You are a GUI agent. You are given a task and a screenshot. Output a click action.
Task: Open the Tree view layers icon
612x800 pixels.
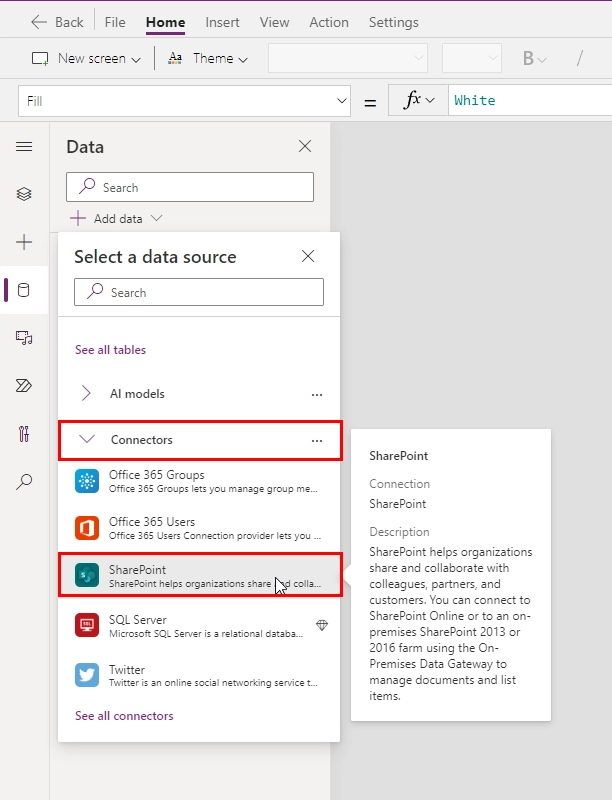(24, 194)
